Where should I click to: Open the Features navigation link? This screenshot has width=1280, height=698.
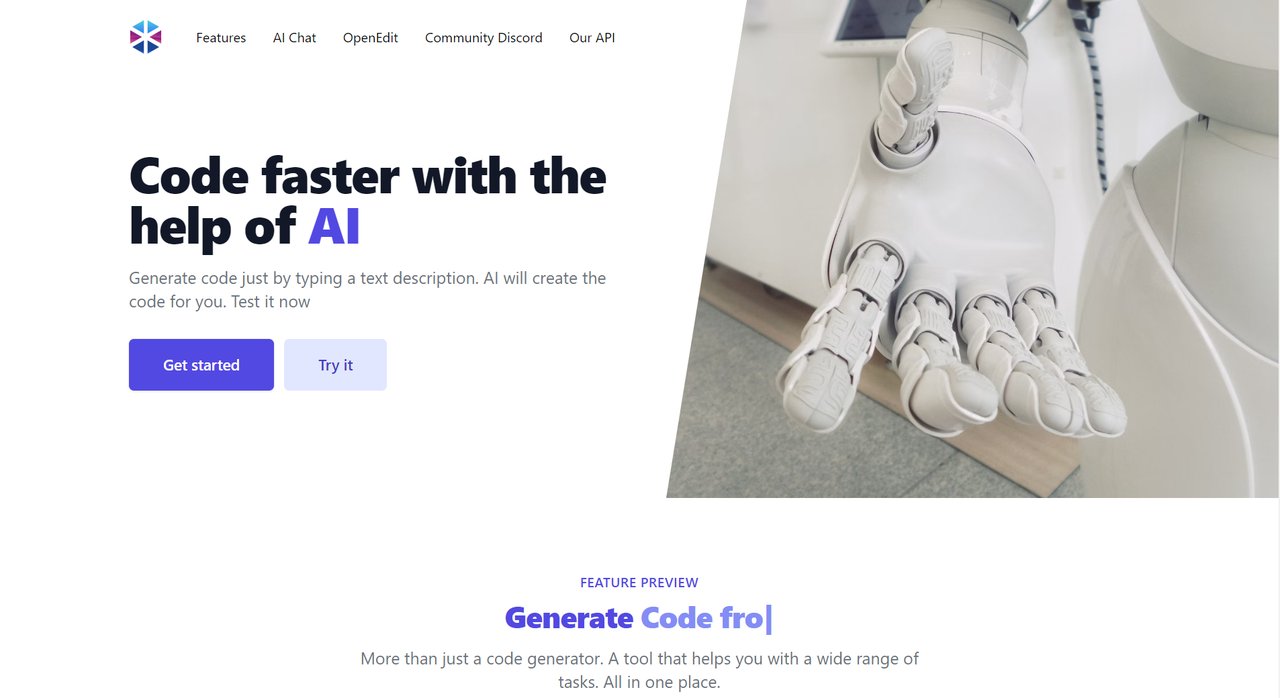coord(221,38)
